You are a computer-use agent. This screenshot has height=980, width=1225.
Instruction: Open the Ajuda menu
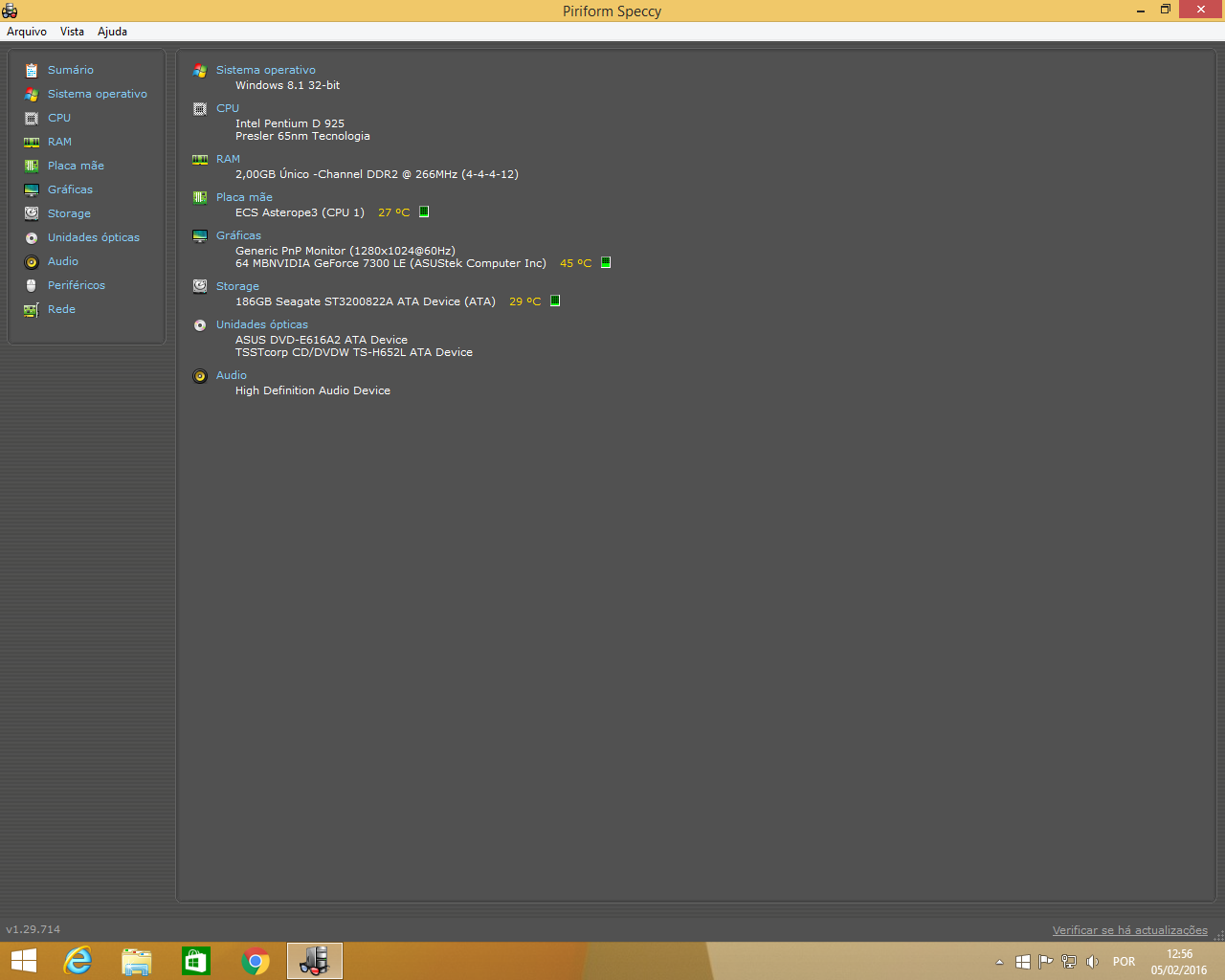[112, 32]
